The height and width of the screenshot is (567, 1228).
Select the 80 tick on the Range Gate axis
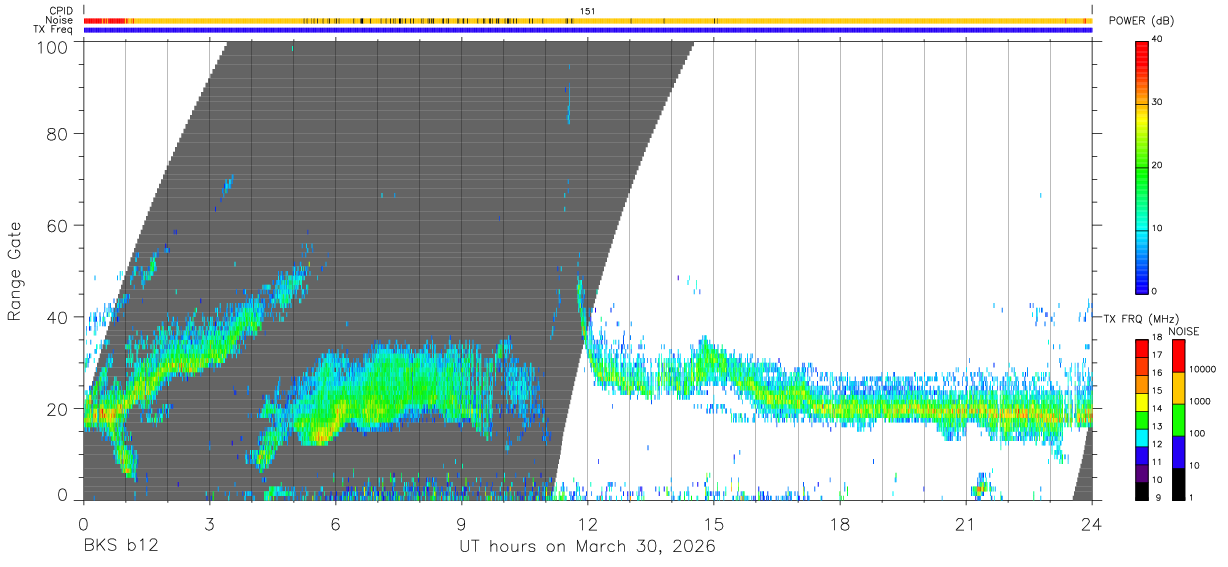[x=57, y=134]
